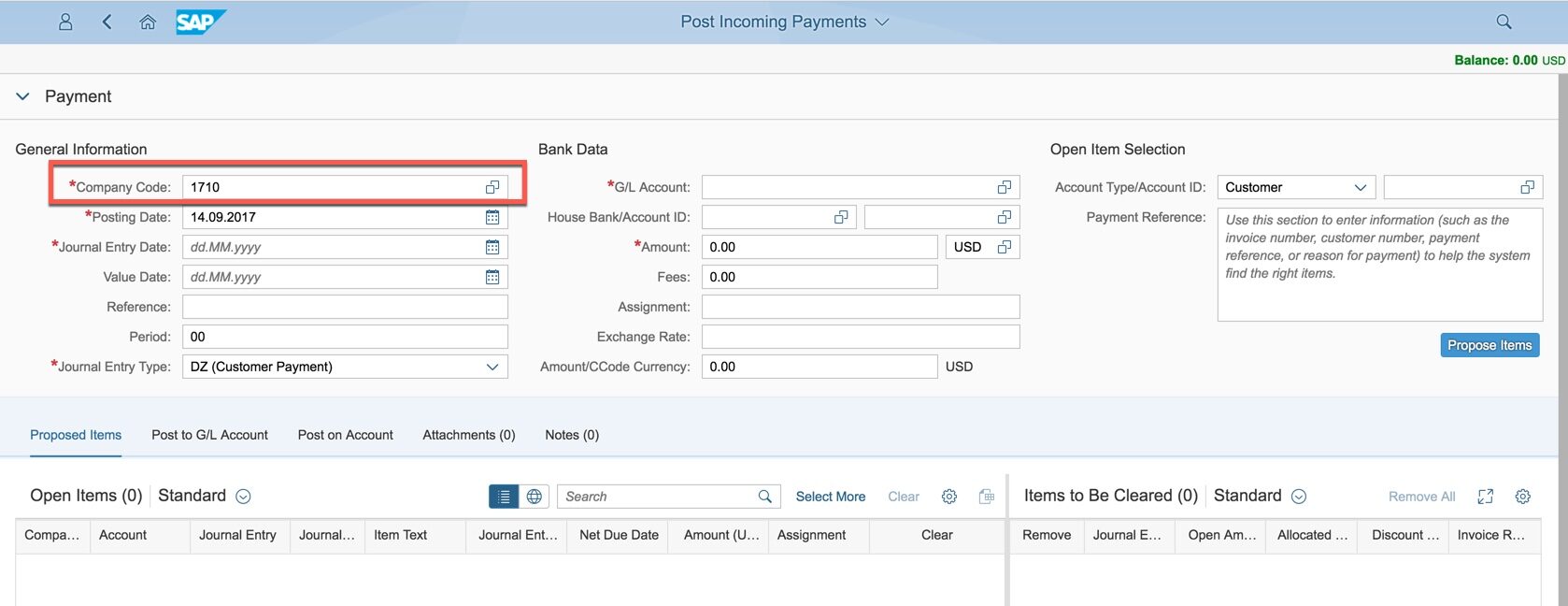Enter full screen for Items to Be Cleared
The width and height of the screenshot is (1568, 606).
coord(1486,497)
